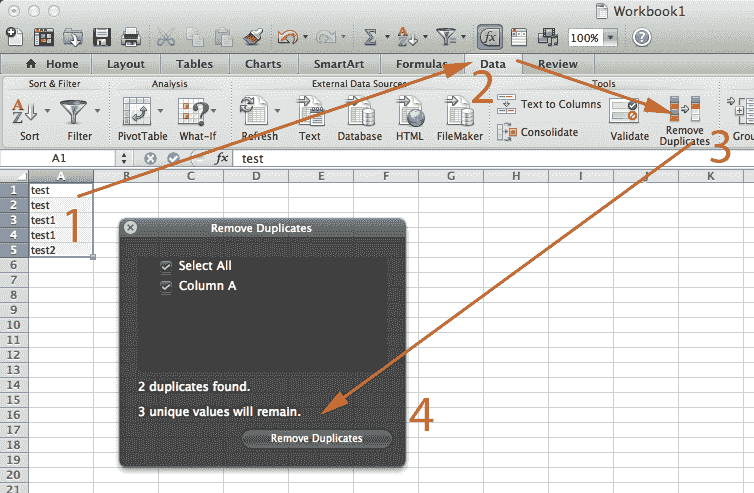Import data from HTML

coord(410,119)
